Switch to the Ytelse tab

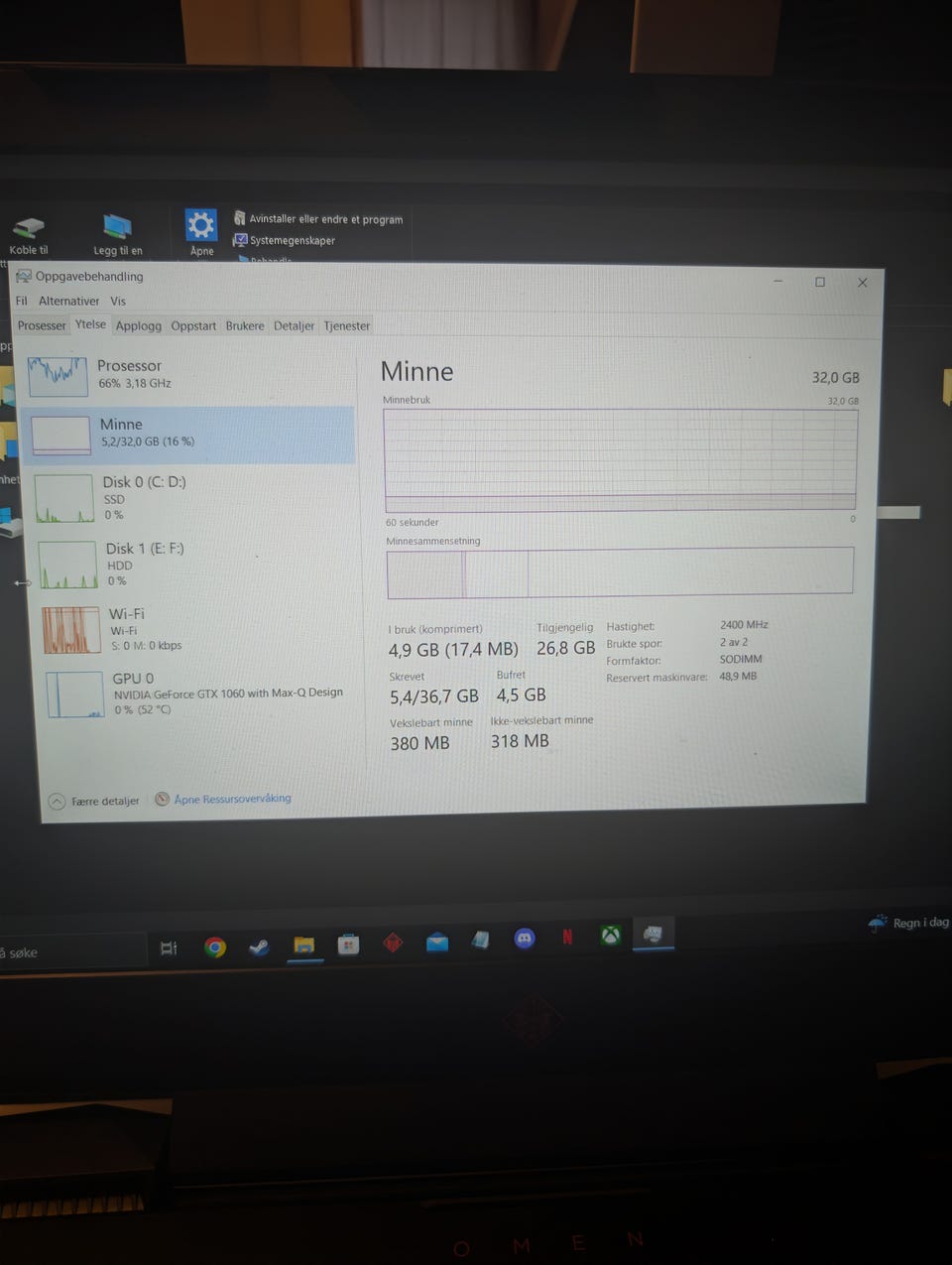[90, 324]
